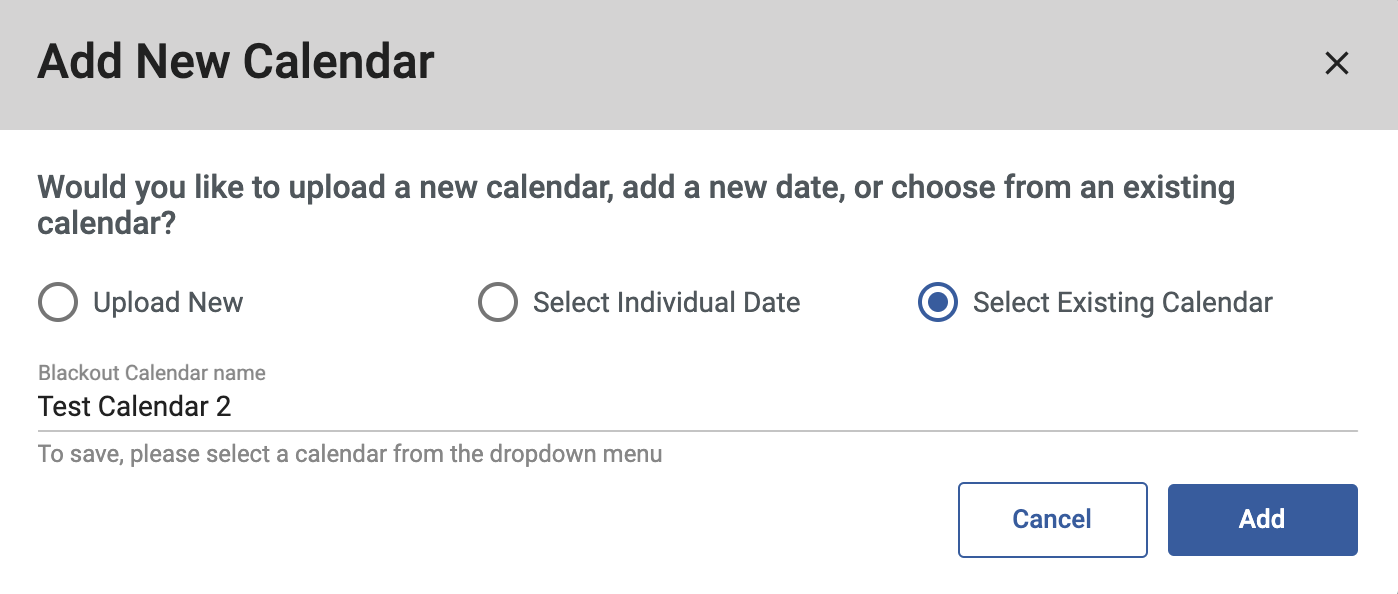This screenshot has width=1398, height=594.
Task: Click the 'Upload New' option label
Action: (168, 303)
